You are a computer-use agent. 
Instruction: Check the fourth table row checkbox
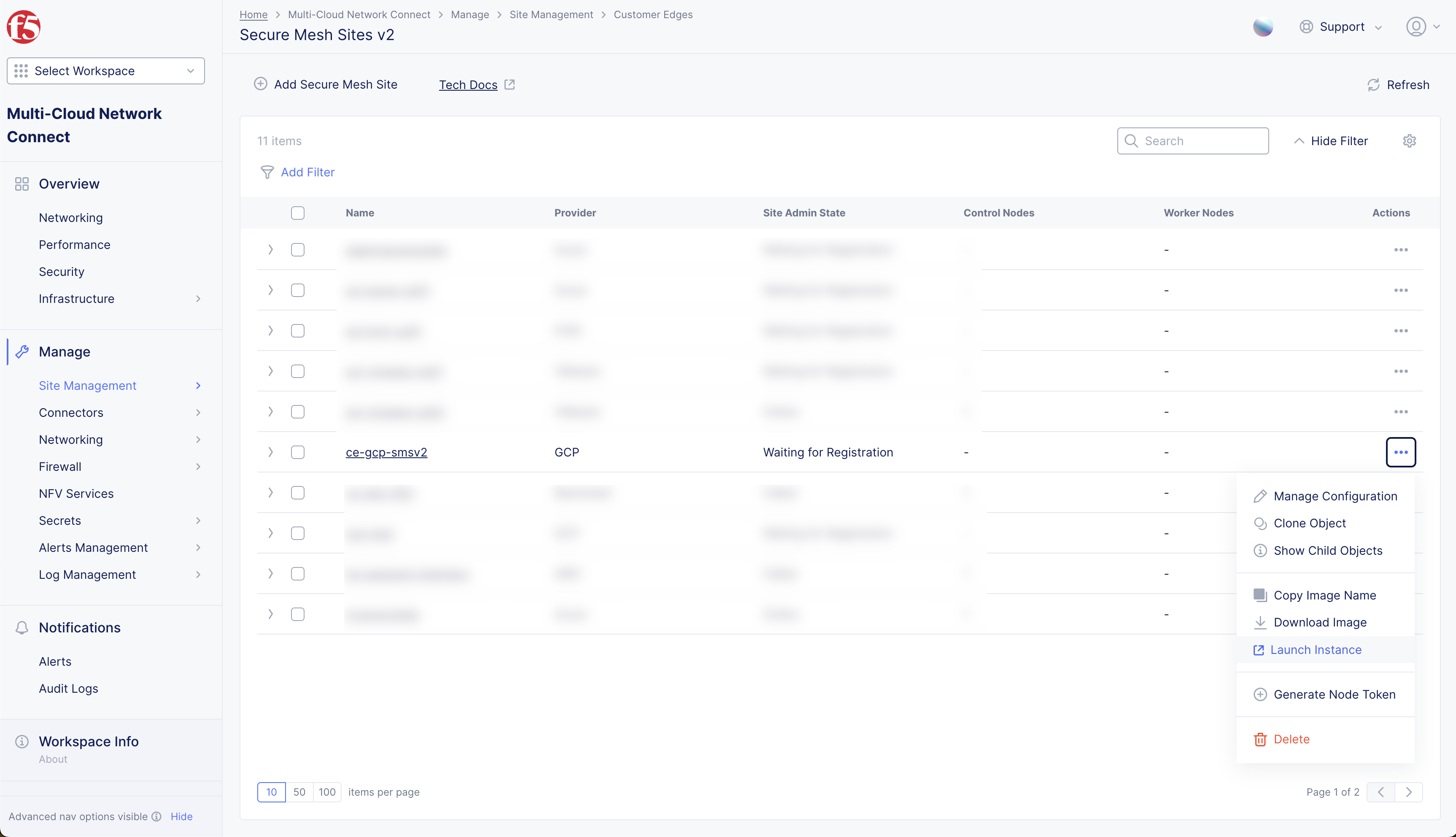[x=298, y=371]
